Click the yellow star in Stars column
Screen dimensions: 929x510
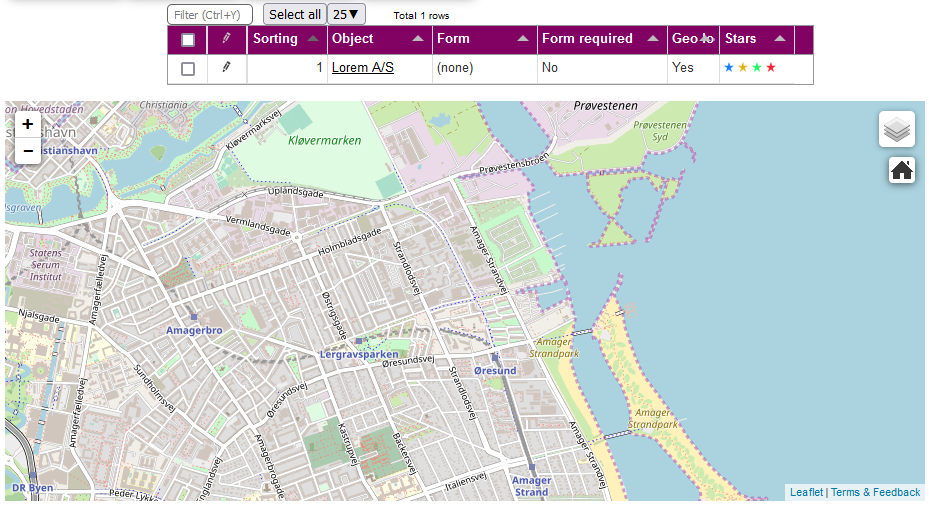(743, 68)
